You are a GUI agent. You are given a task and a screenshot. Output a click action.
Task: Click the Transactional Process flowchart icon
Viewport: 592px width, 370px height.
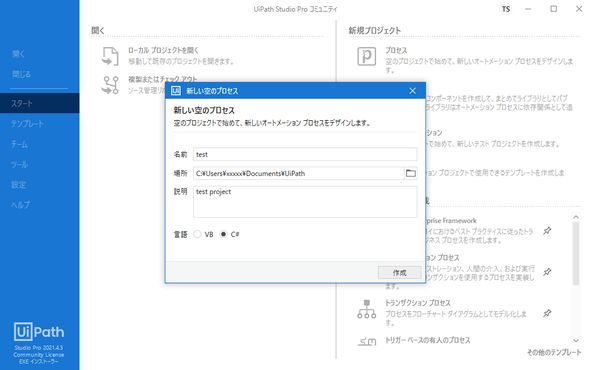367,309
